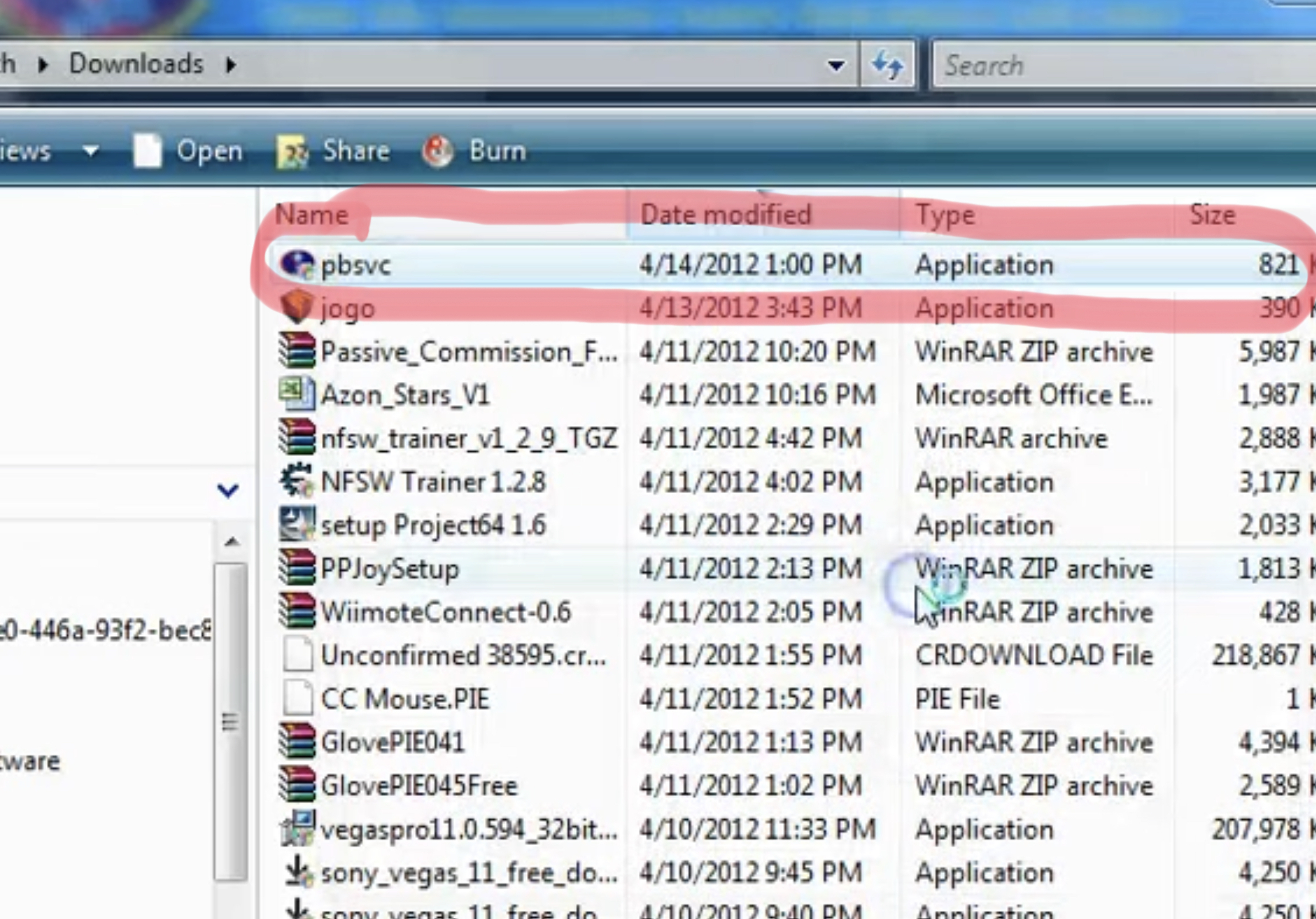Expand the Views dropdown arrow
Image resolution: width=1316 pixels, height=919 pixels.
(x=90, y=152)
